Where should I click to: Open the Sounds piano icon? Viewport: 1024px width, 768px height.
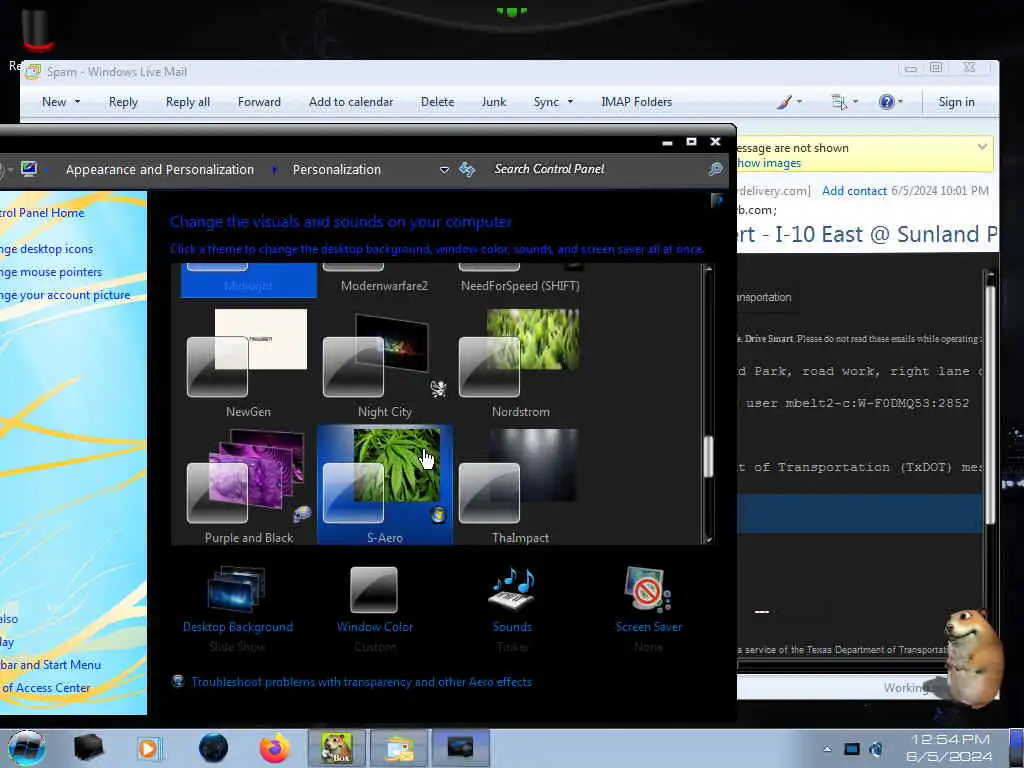[x=513, y=589]
